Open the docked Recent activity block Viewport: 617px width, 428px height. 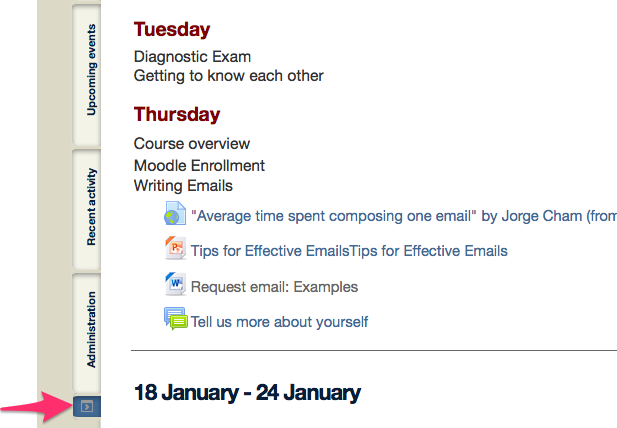pos(87,210)
